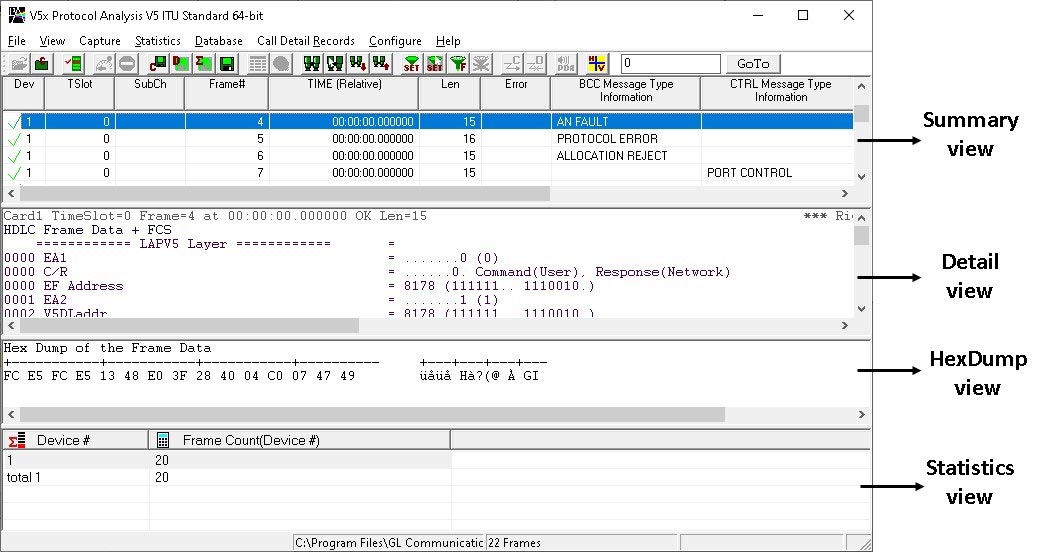Viewport: 1045px width, 552px height.
Task: Click summary view scroll-right arrow
Action: click(845, 193)
